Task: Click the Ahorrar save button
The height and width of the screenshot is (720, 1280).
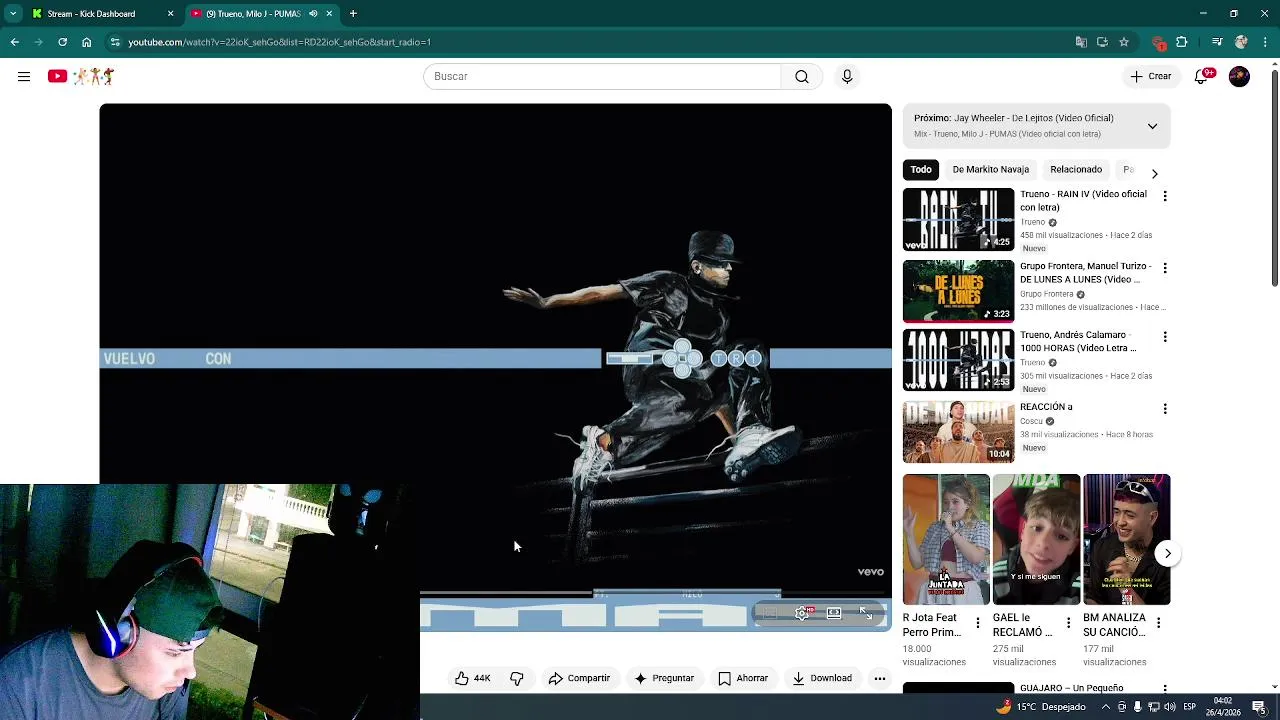Action: pos(743,678)
